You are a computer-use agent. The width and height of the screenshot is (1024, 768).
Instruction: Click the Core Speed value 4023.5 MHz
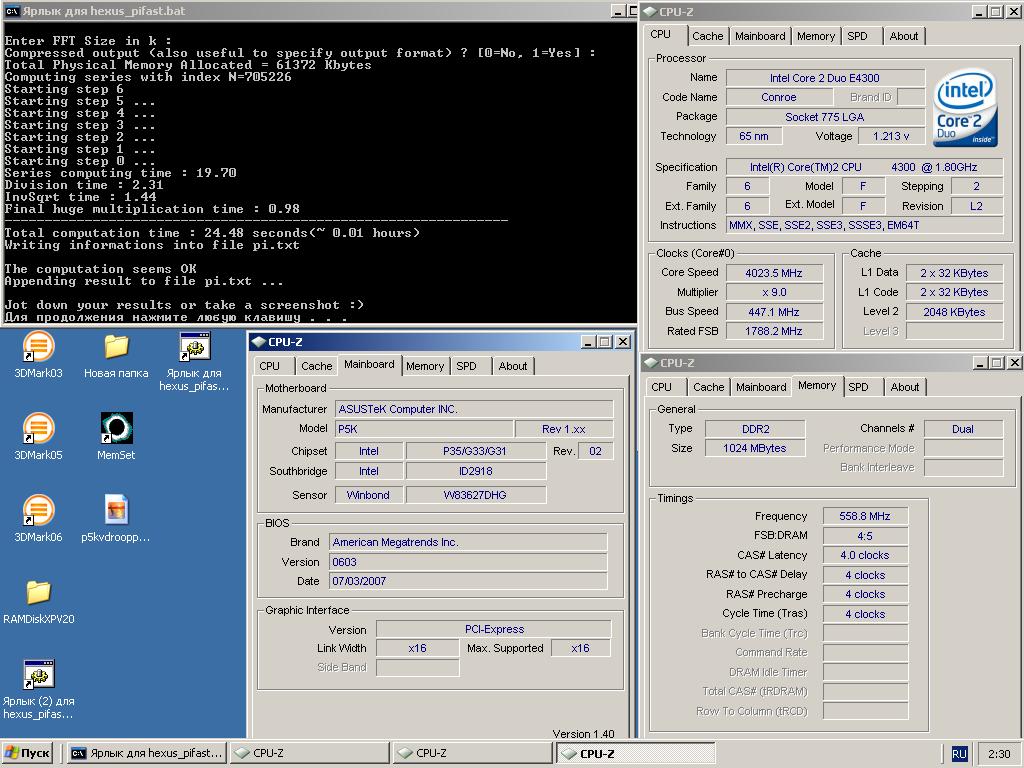[774, 273]
